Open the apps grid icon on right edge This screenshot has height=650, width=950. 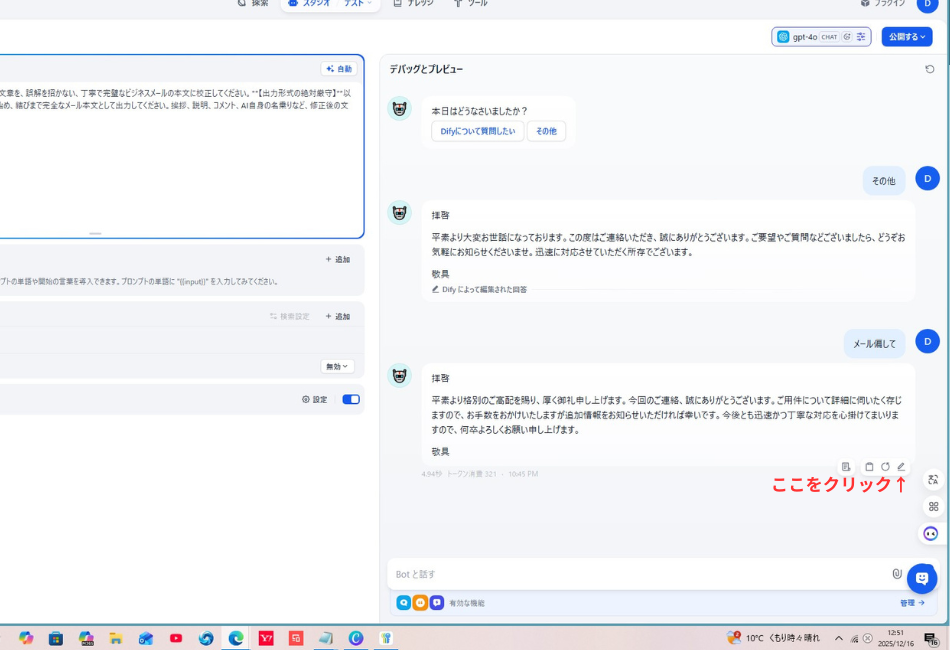pos(931,506)
